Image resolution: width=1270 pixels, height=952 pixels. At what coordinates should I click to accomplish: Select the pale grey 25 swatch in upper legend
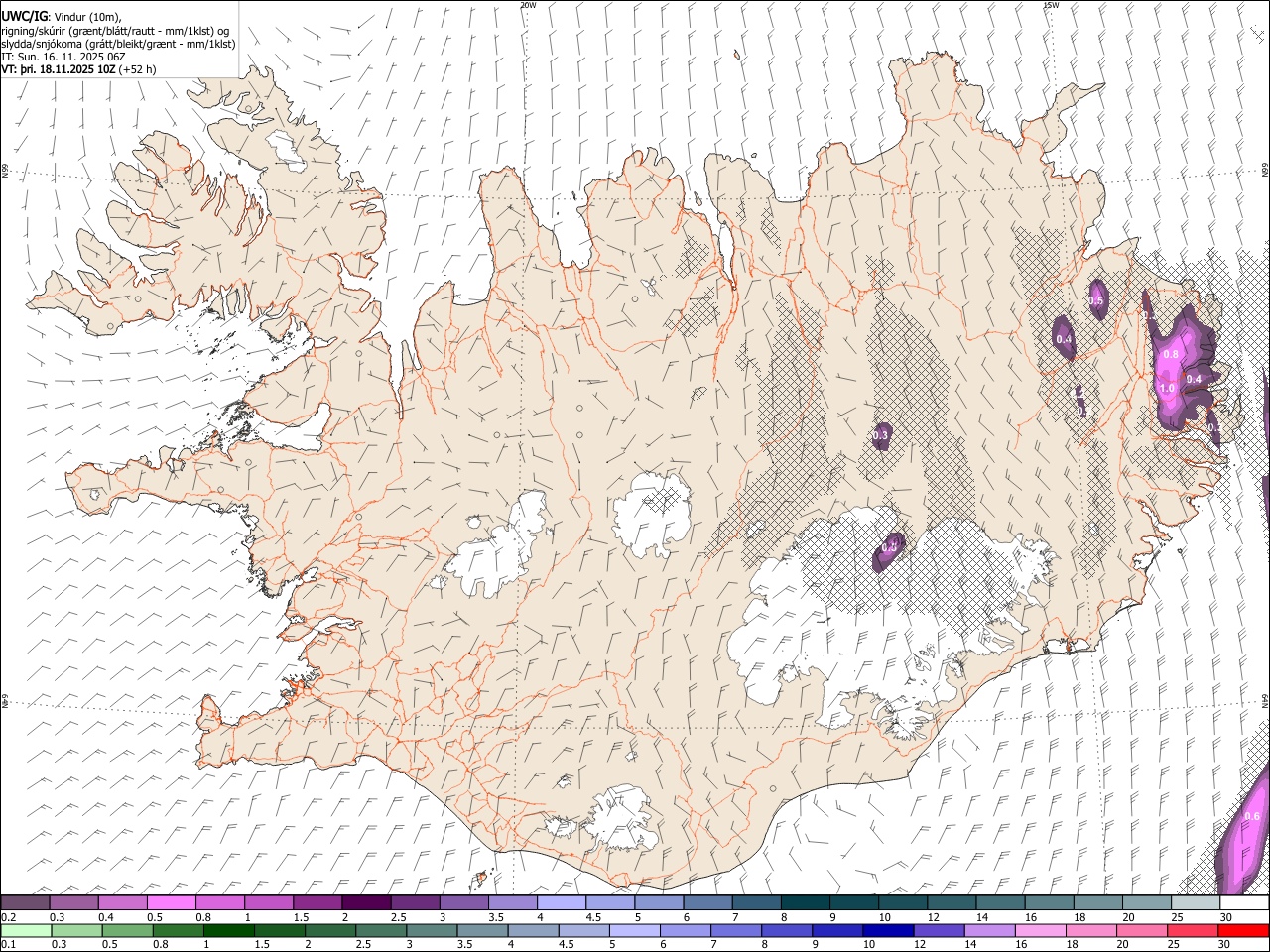[x=1196, y=903]
